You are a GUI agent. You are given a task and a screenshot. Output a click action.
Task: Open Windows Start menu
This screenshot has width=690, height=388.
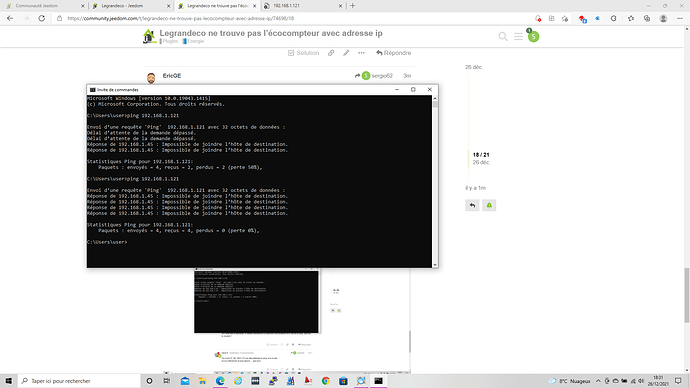point(8,381)
